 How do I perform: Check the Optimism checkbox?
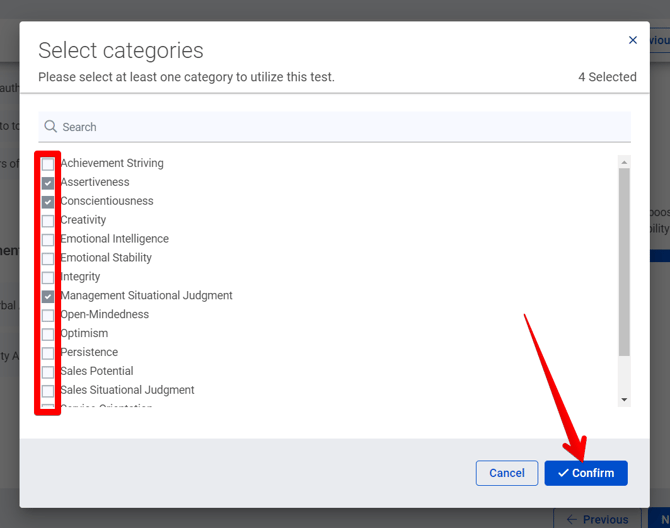click(48, 334)
